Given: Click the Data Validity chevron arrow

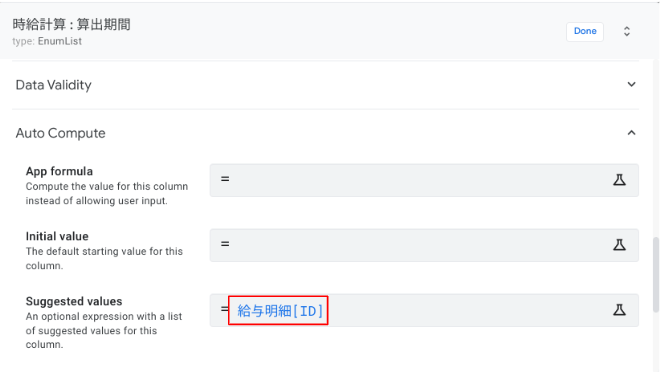Looking at the screenshot, I should tap(631, 84).
